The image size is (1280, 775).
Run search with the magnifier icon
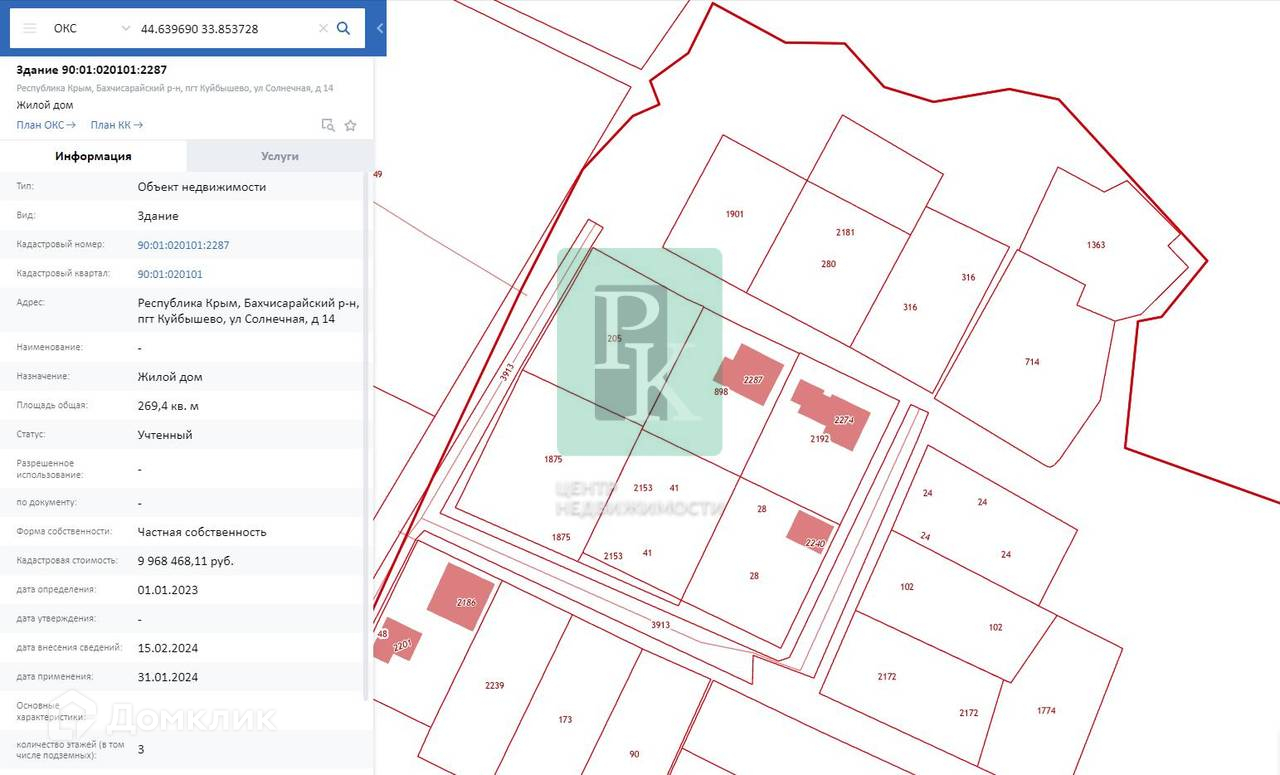pos(343,28)
